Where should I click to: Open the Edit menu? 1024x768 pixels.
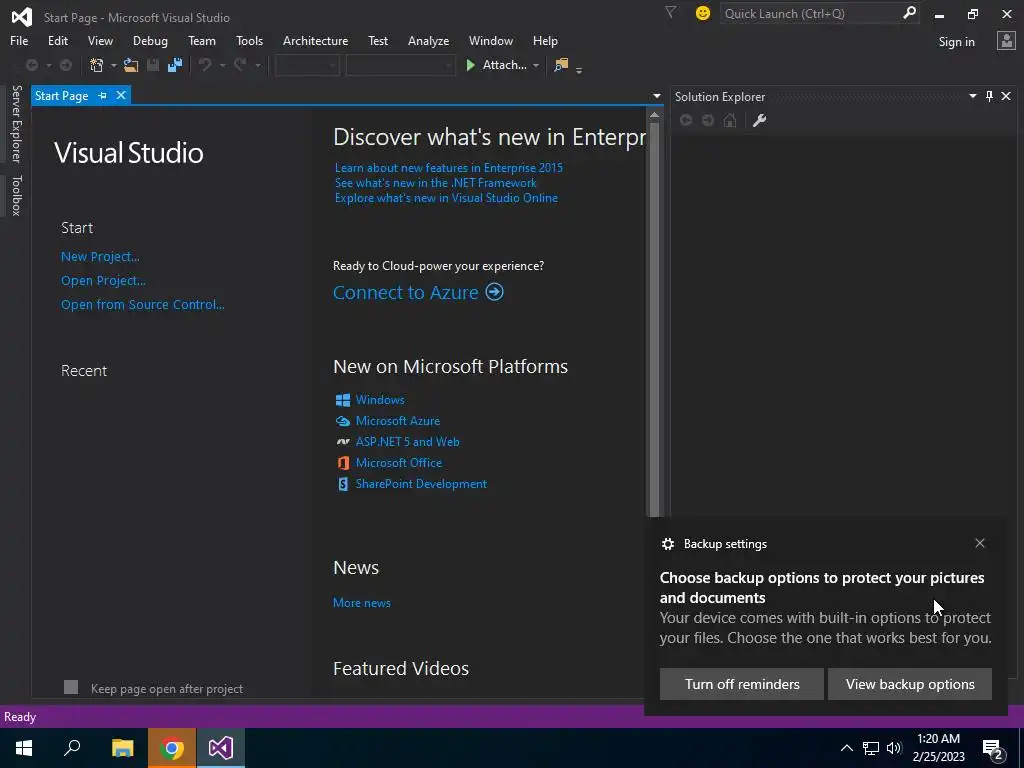pyautogui.click(x=57, y=40)
